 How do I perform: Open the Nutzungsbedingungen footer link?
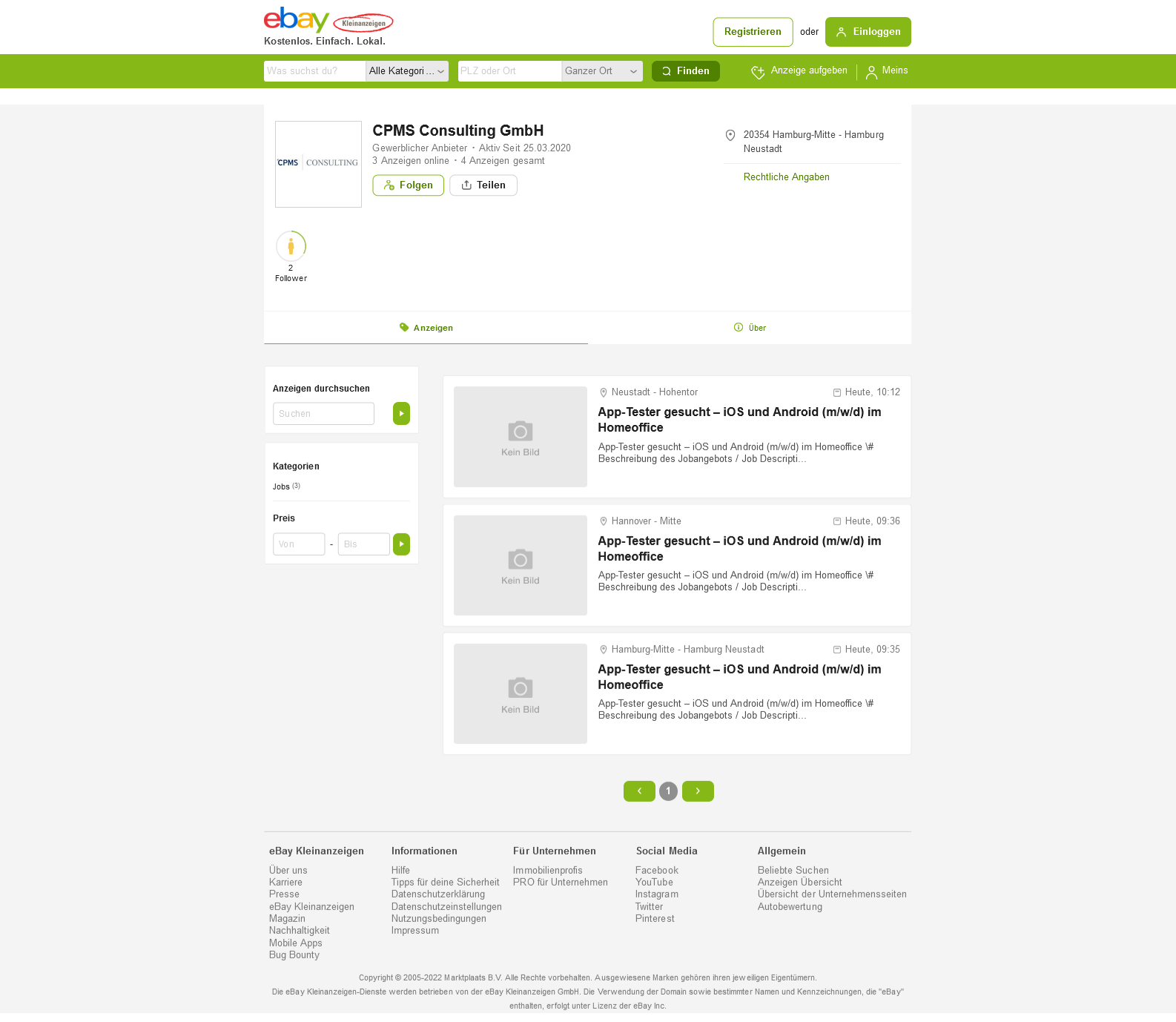click(x=438, y=919)
